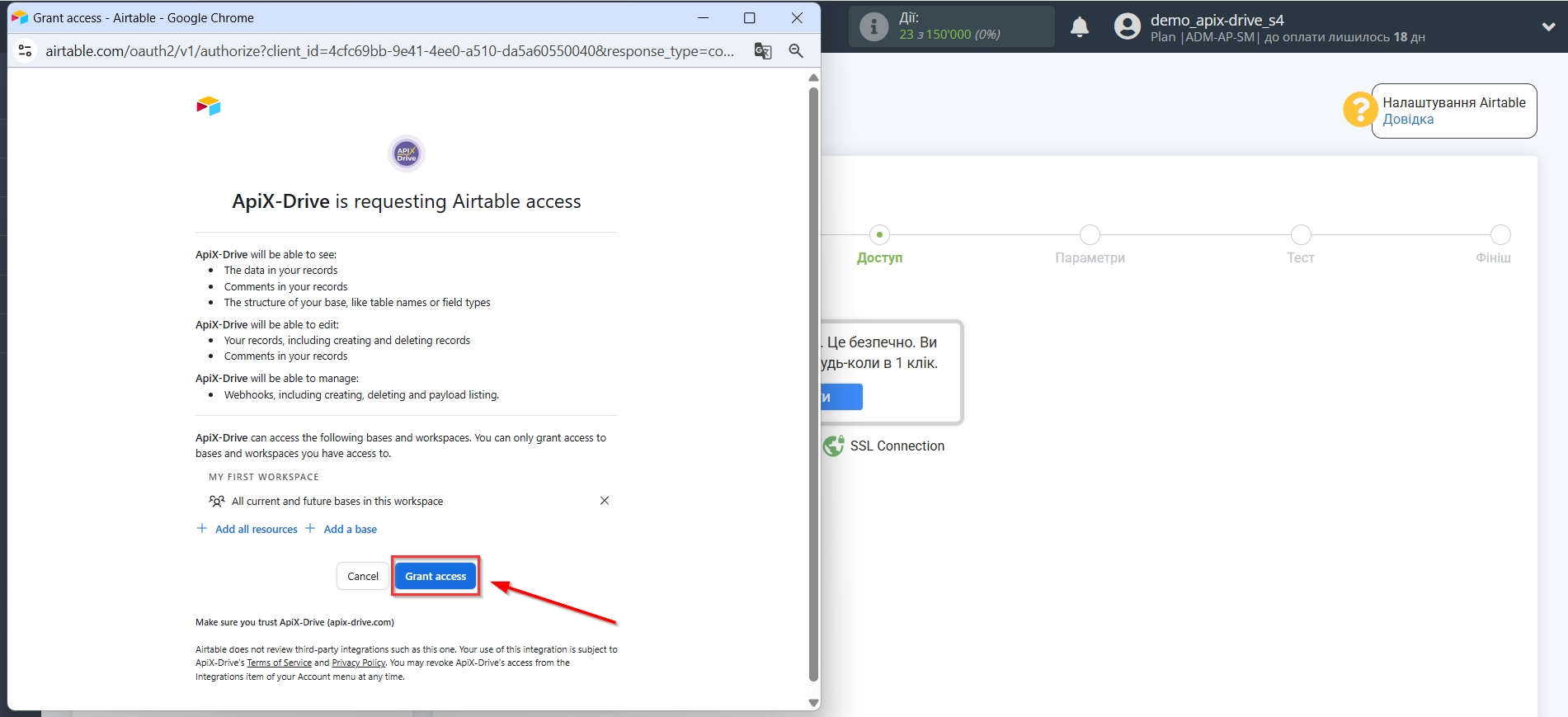Select the Тест step

tap(1301, 246)
